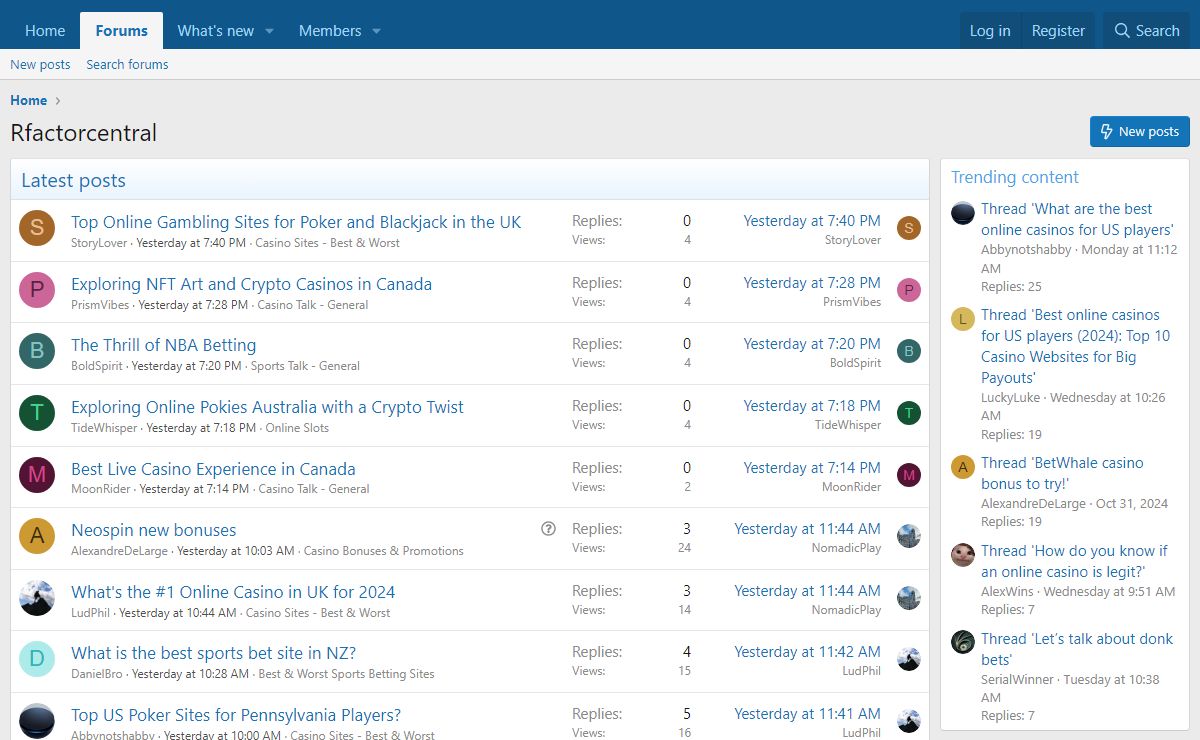Click SerialWinner's avatar in Trending content
This screenshot has height=740, width=1200.
[x=963, y=642]
